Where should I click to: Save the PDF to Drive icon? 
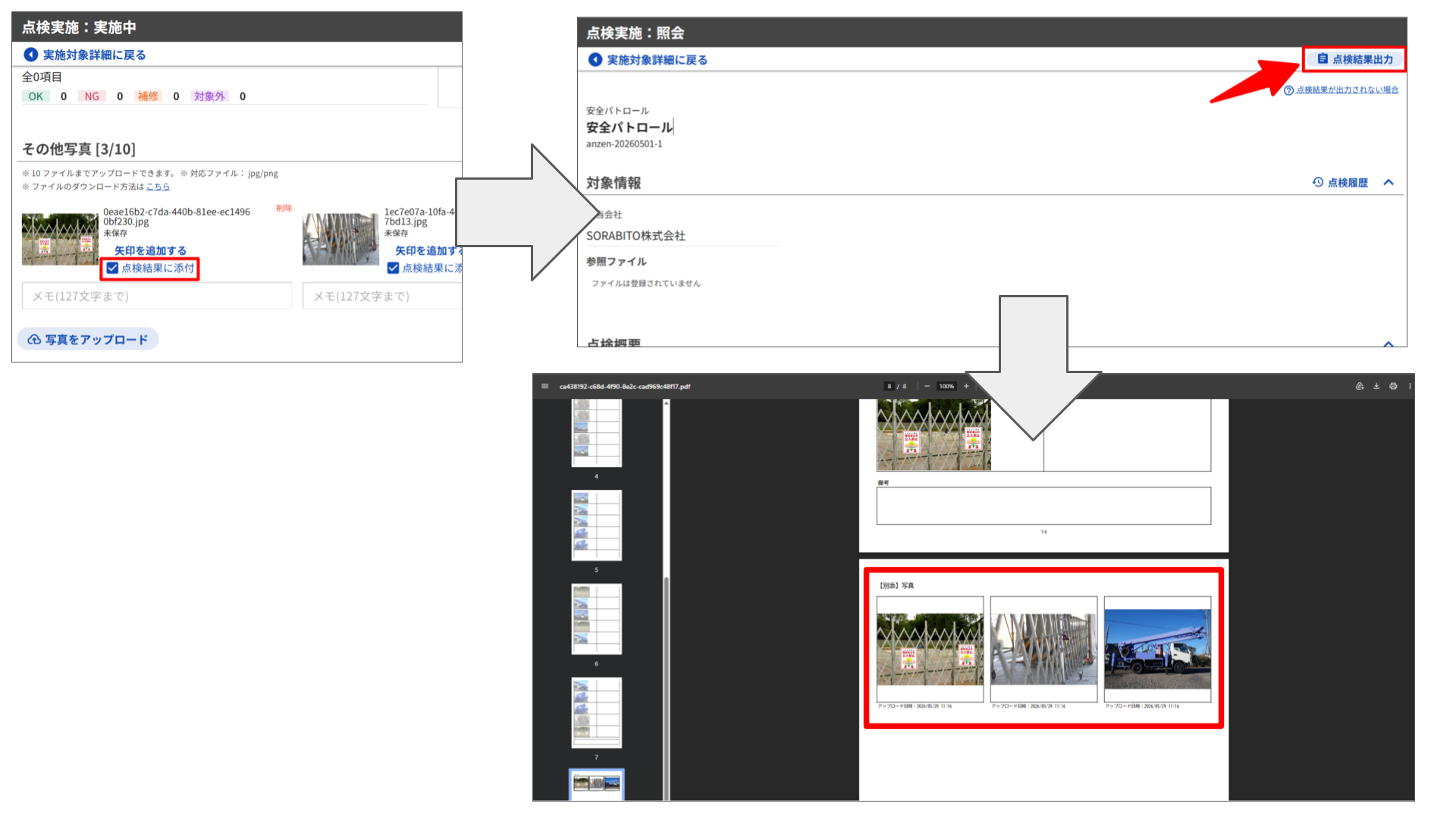1360,386
